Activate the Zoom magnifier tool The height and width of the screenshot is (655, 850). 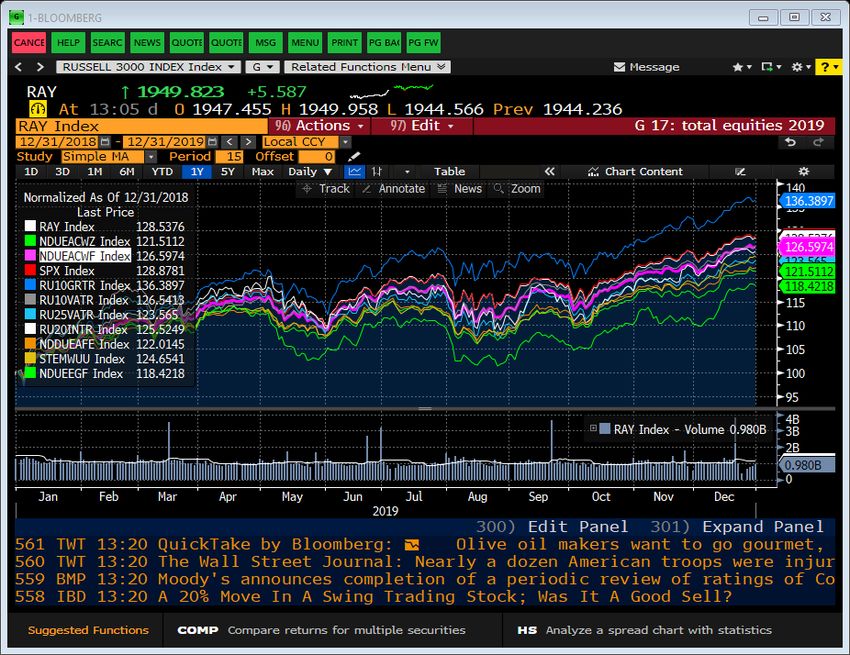pyautogui.click(x=518, y=189)
